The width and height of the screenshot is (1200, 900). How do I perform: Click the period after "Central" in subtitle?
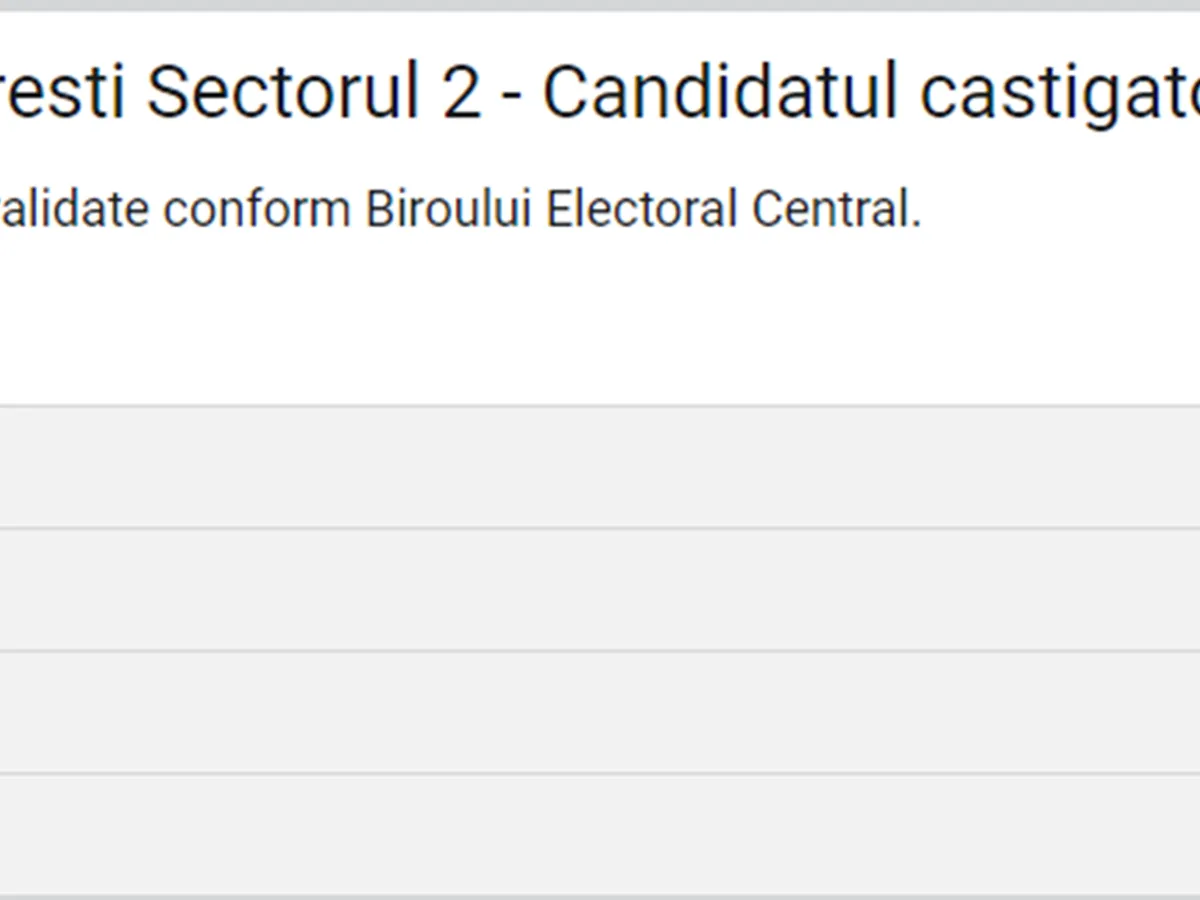click(916, 224)
